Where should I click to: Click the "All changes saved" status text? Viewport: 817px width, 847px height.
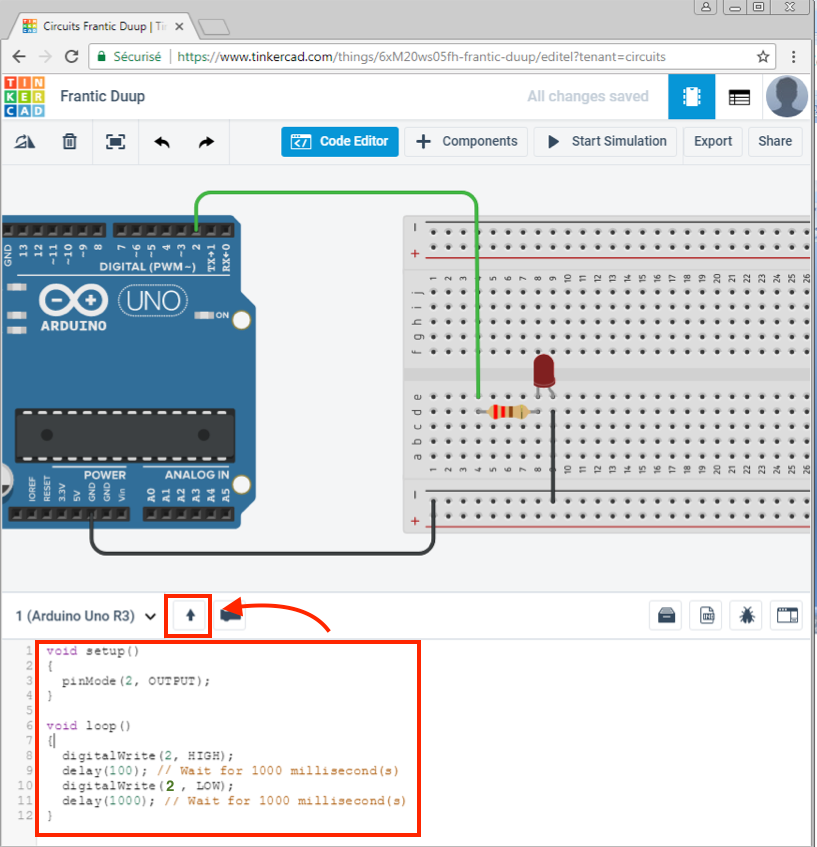pyautogui.click(x=588, y=96)
